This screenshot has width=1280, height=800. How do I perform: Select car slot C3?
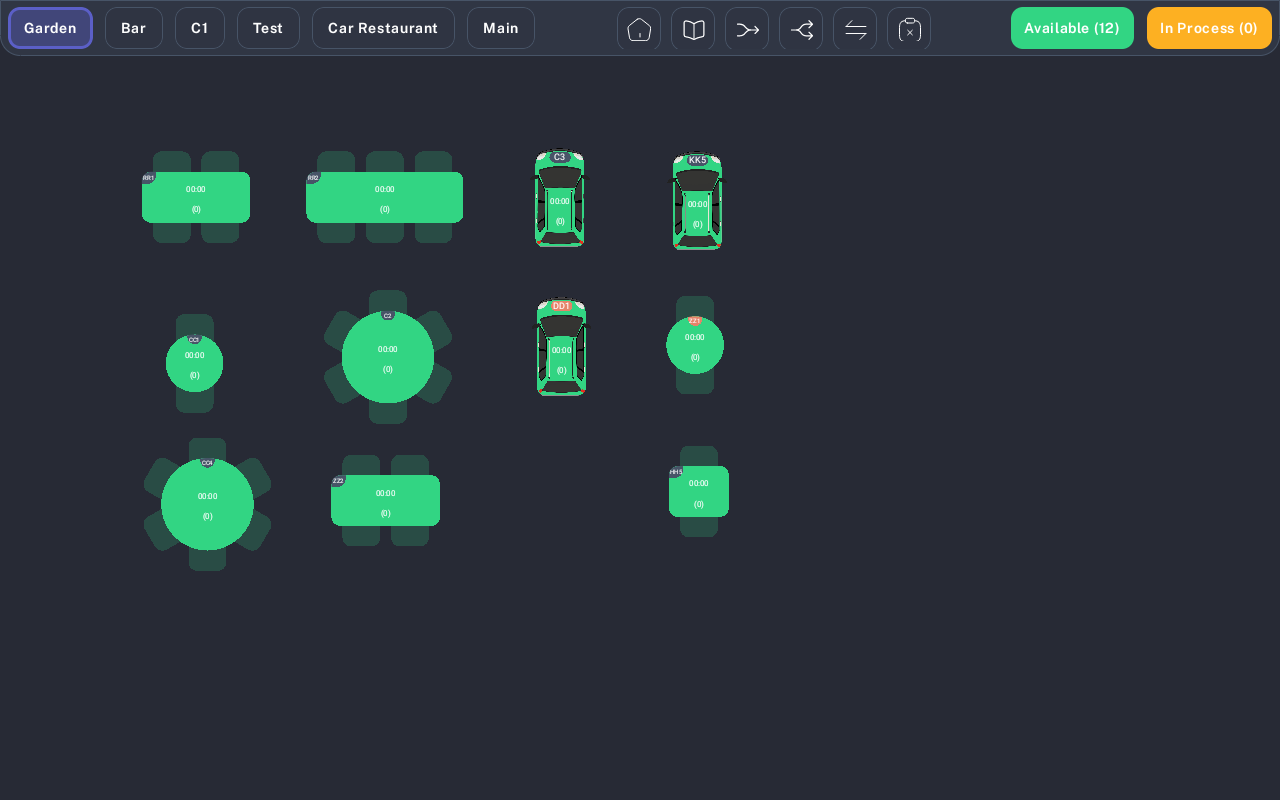point(560,199)
